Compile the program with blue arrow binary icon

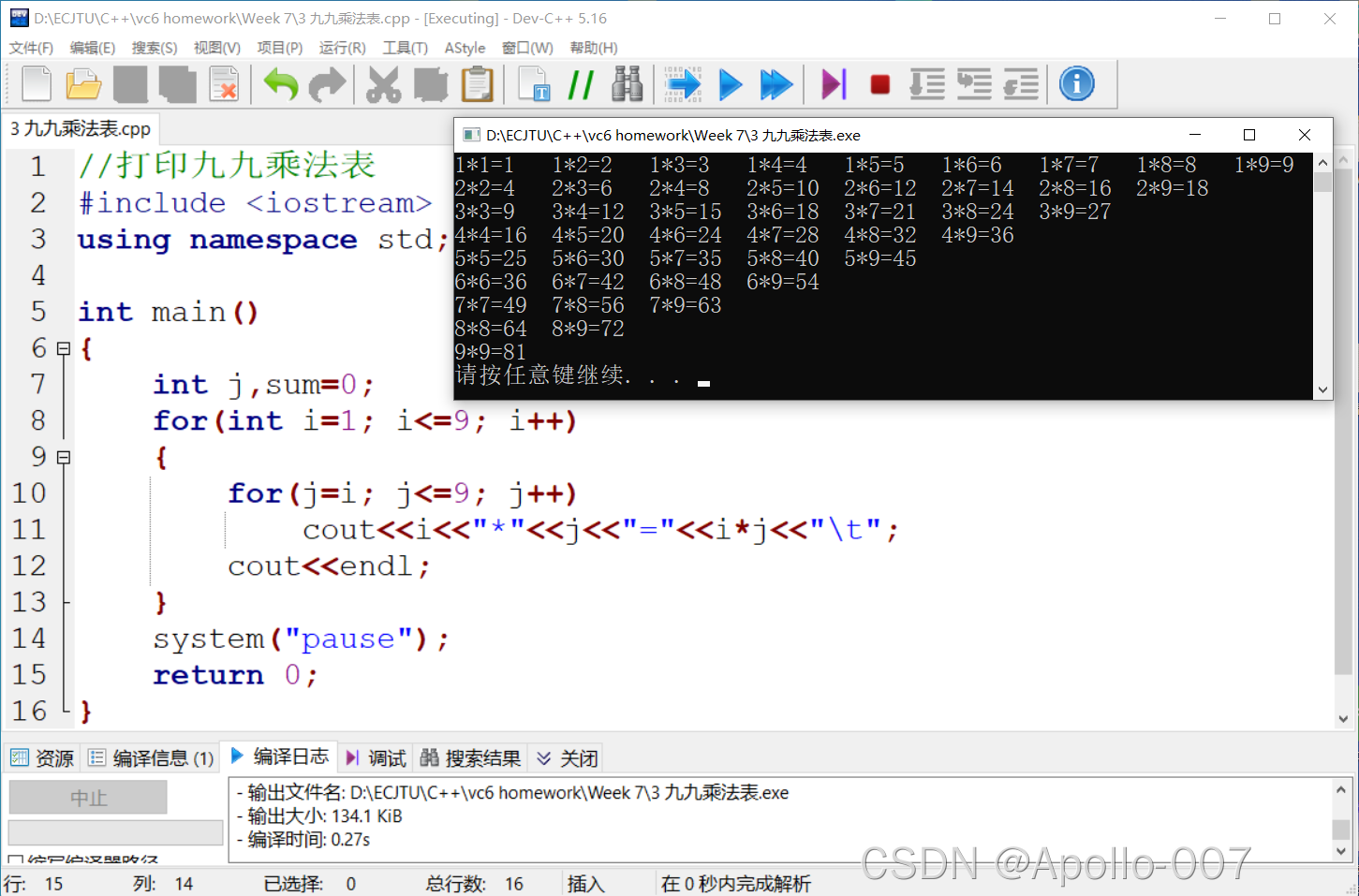click(683, 84)
